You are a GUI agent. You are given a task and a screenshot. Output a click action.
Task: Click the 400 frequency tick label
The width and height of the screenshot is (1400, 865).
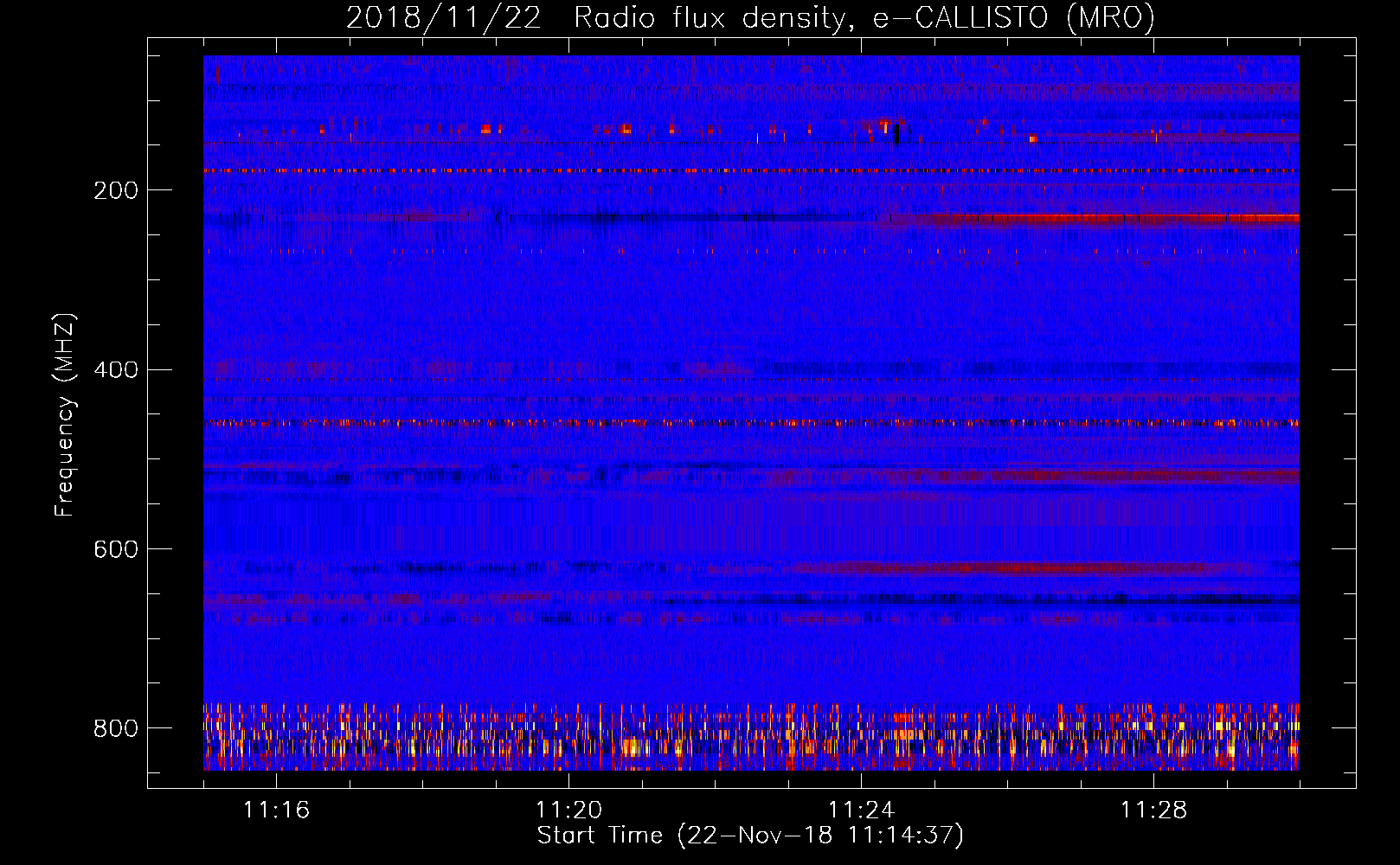pyautogui.click(x=116, y=370)
